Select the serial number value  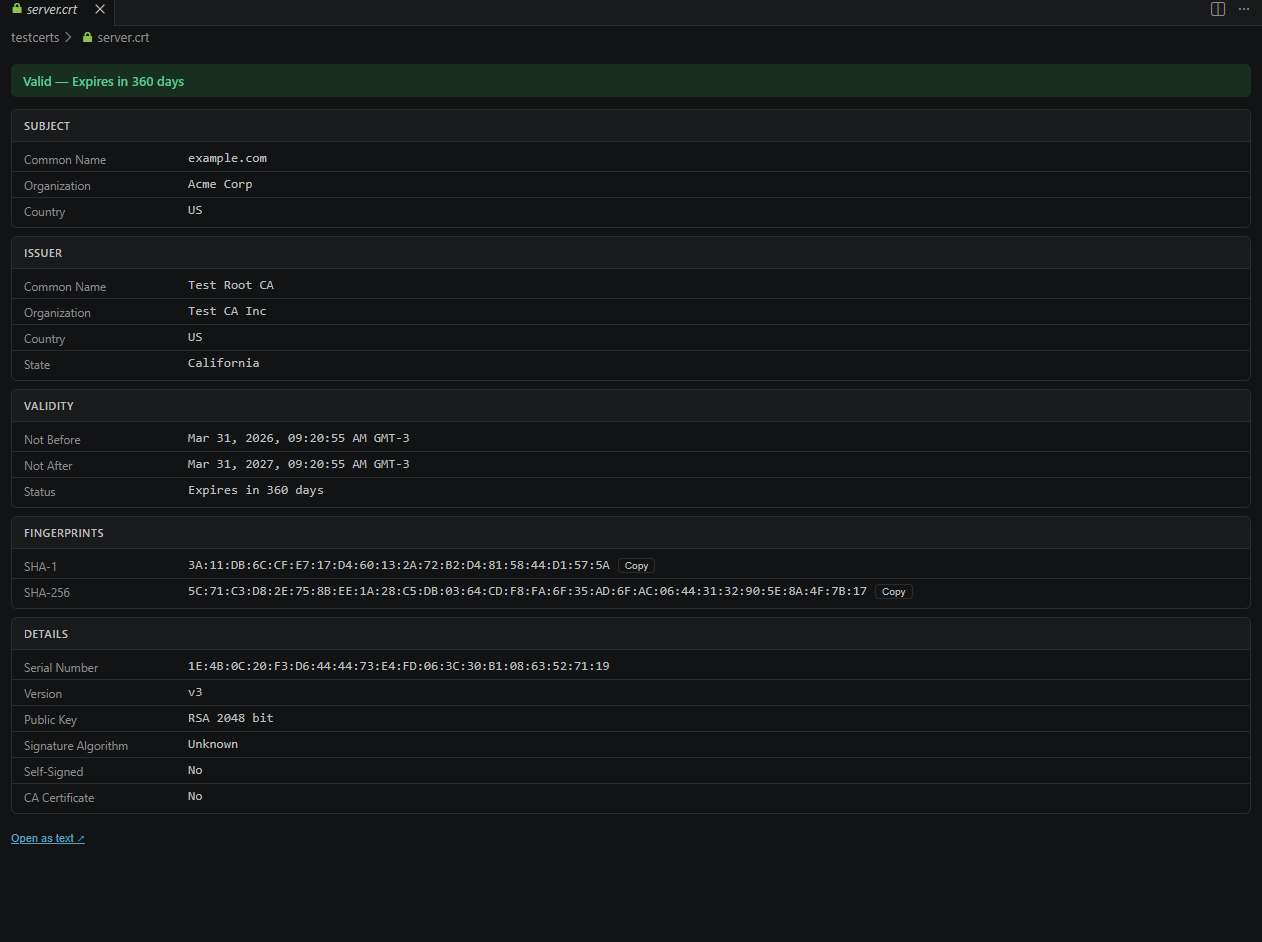[x=399, y=666]
